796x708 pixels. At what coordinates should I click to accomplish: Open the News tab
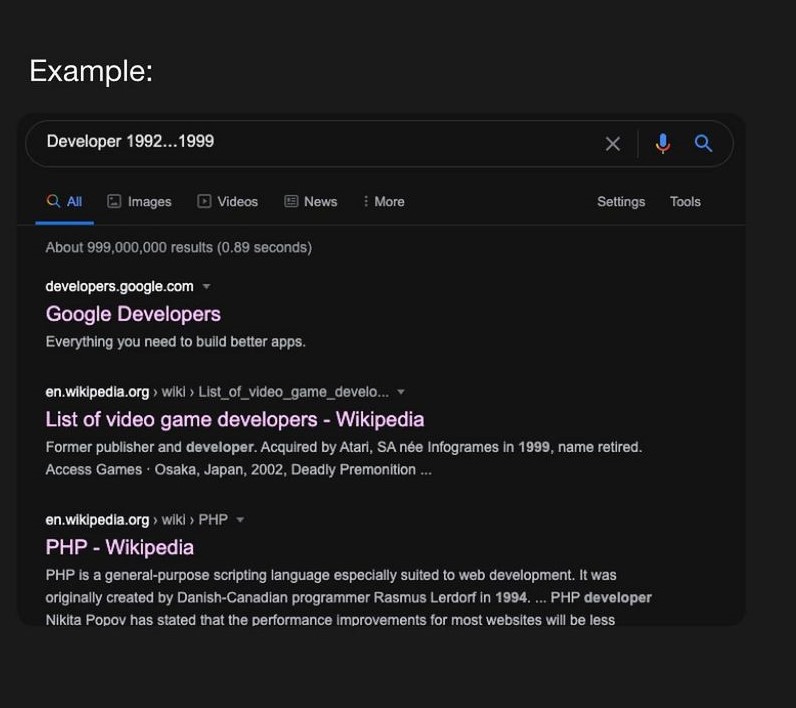point(311,201)
